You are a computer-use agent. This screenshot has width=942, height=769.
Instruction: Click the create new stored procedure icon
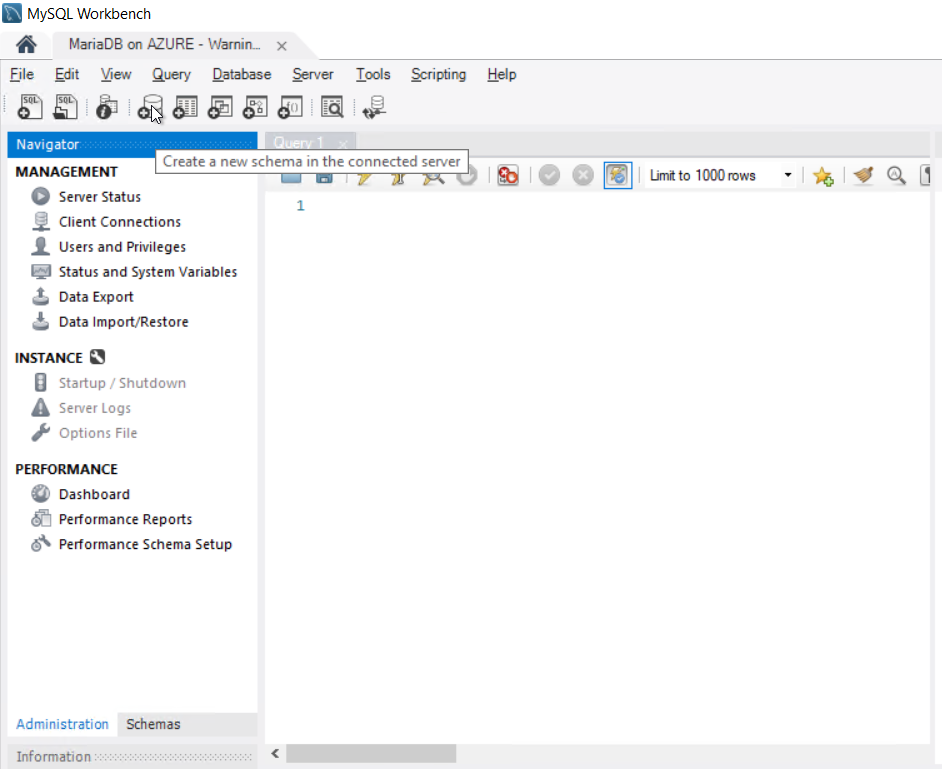point(255,108)
